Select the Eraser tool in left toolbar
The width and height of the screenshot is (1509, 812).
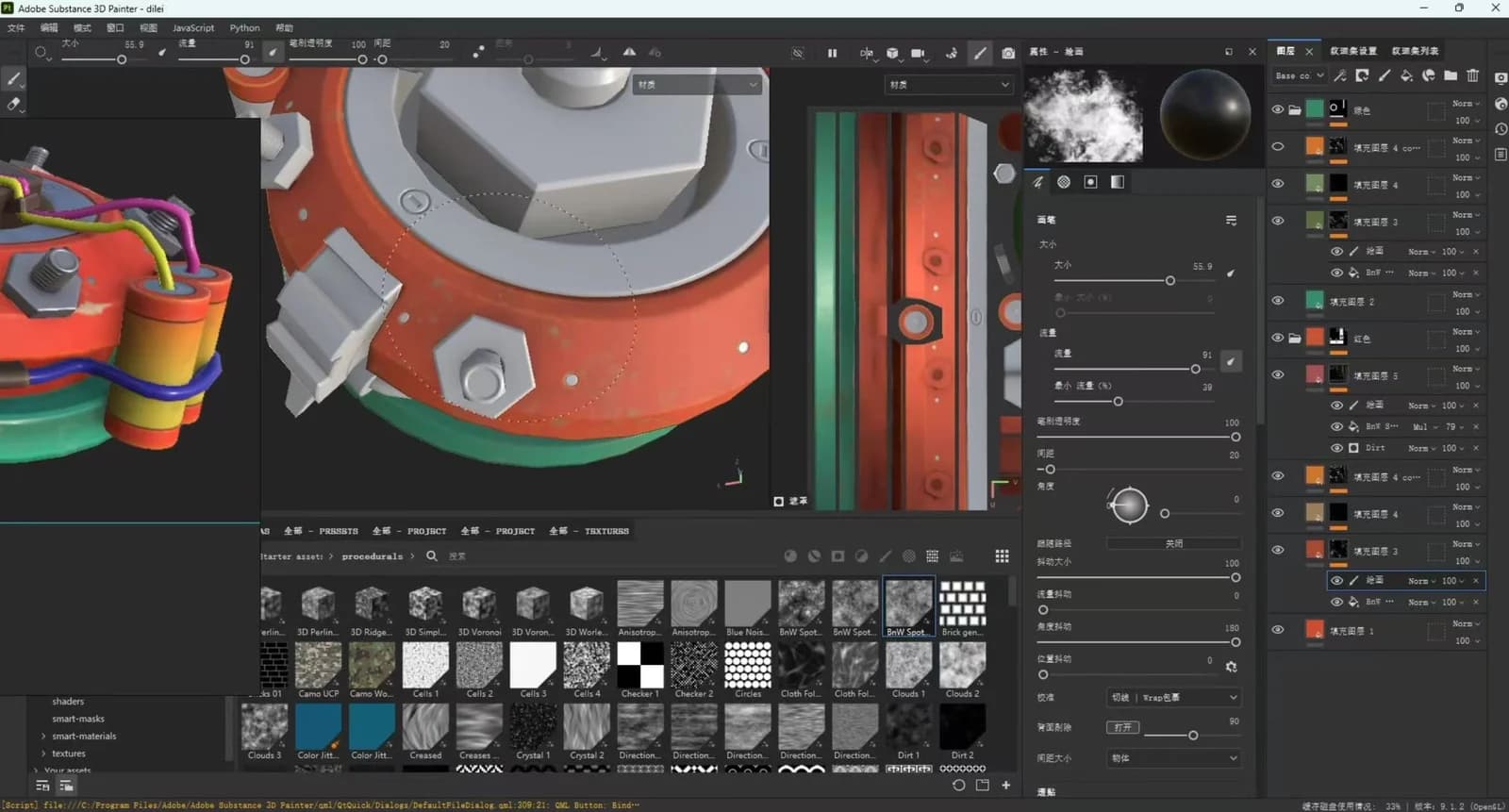[x=13, y=104]
